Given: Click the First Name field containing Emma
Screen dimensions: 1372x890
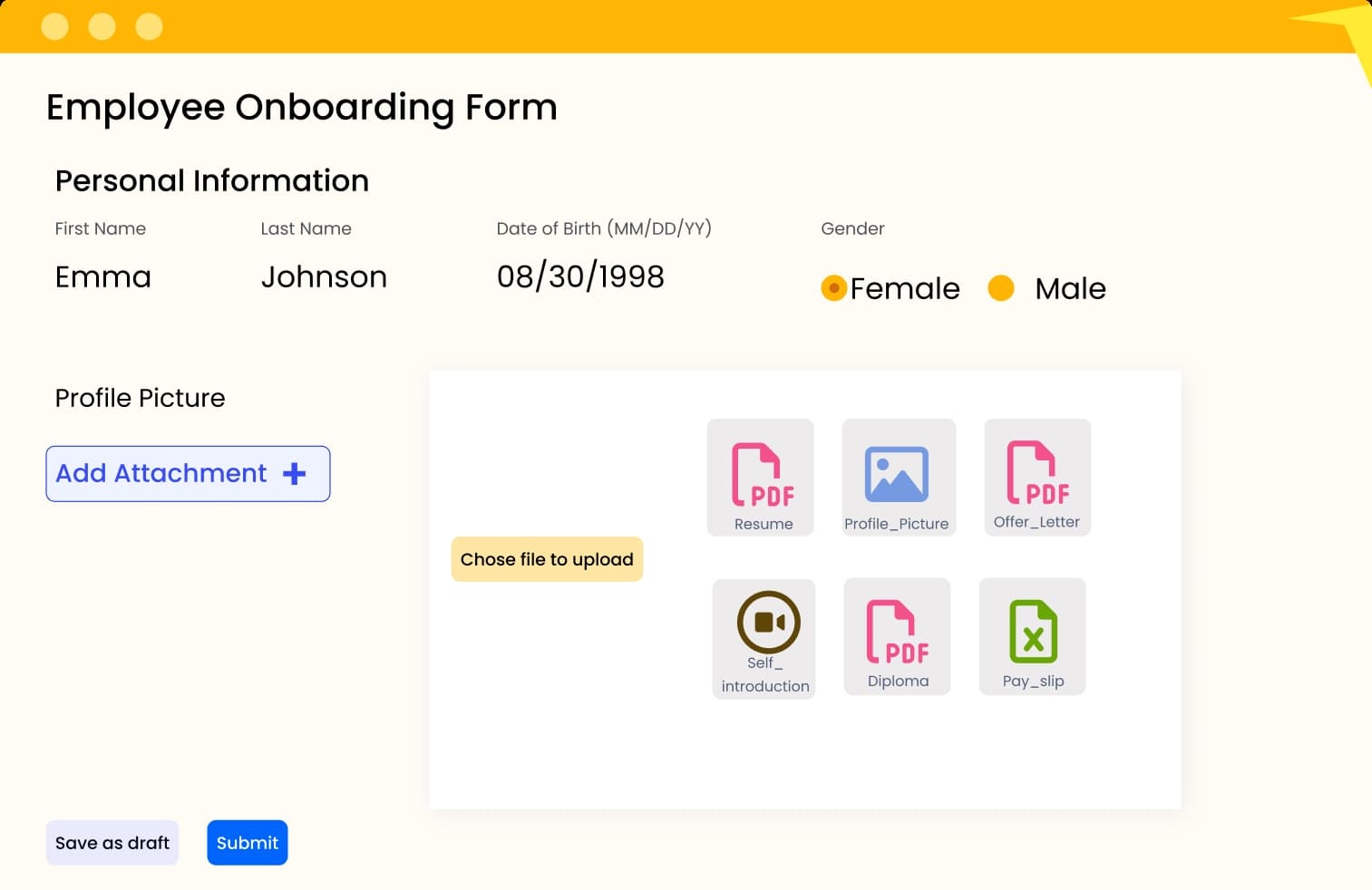Looking at the screenshot, I should (103, 276).
